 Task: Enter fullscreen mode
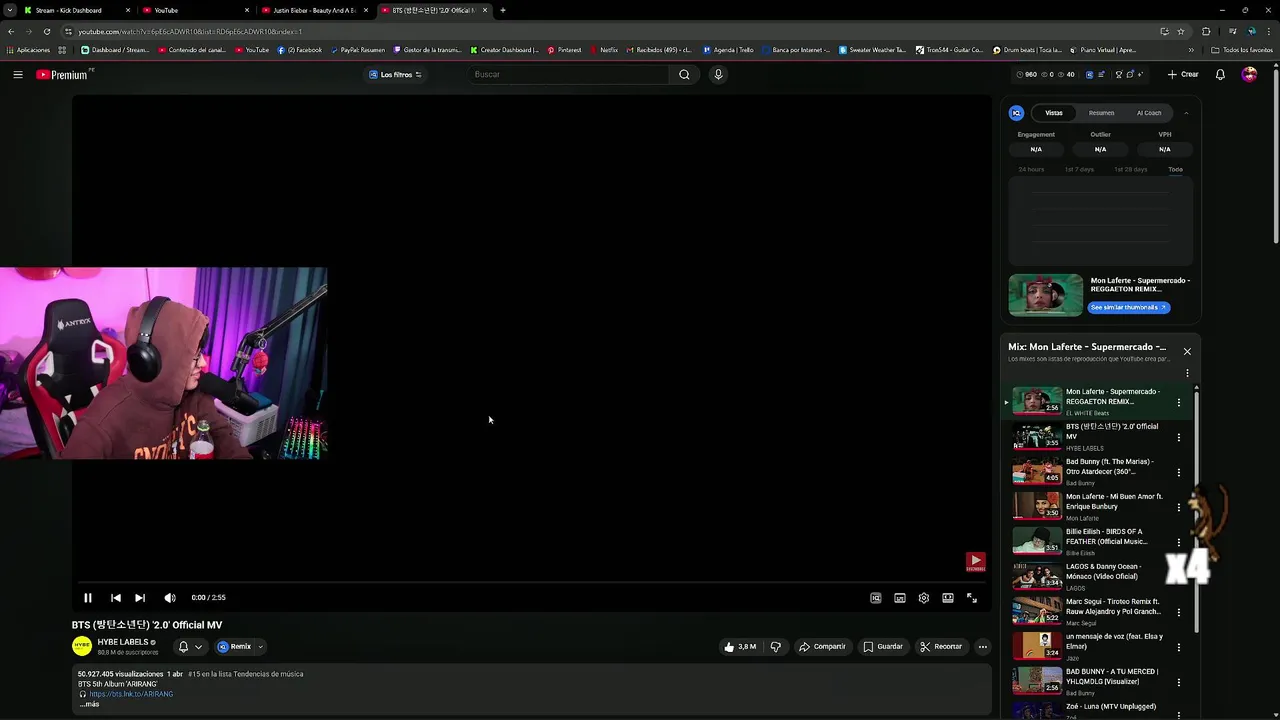pyautogui.click(x=972, y=598)
